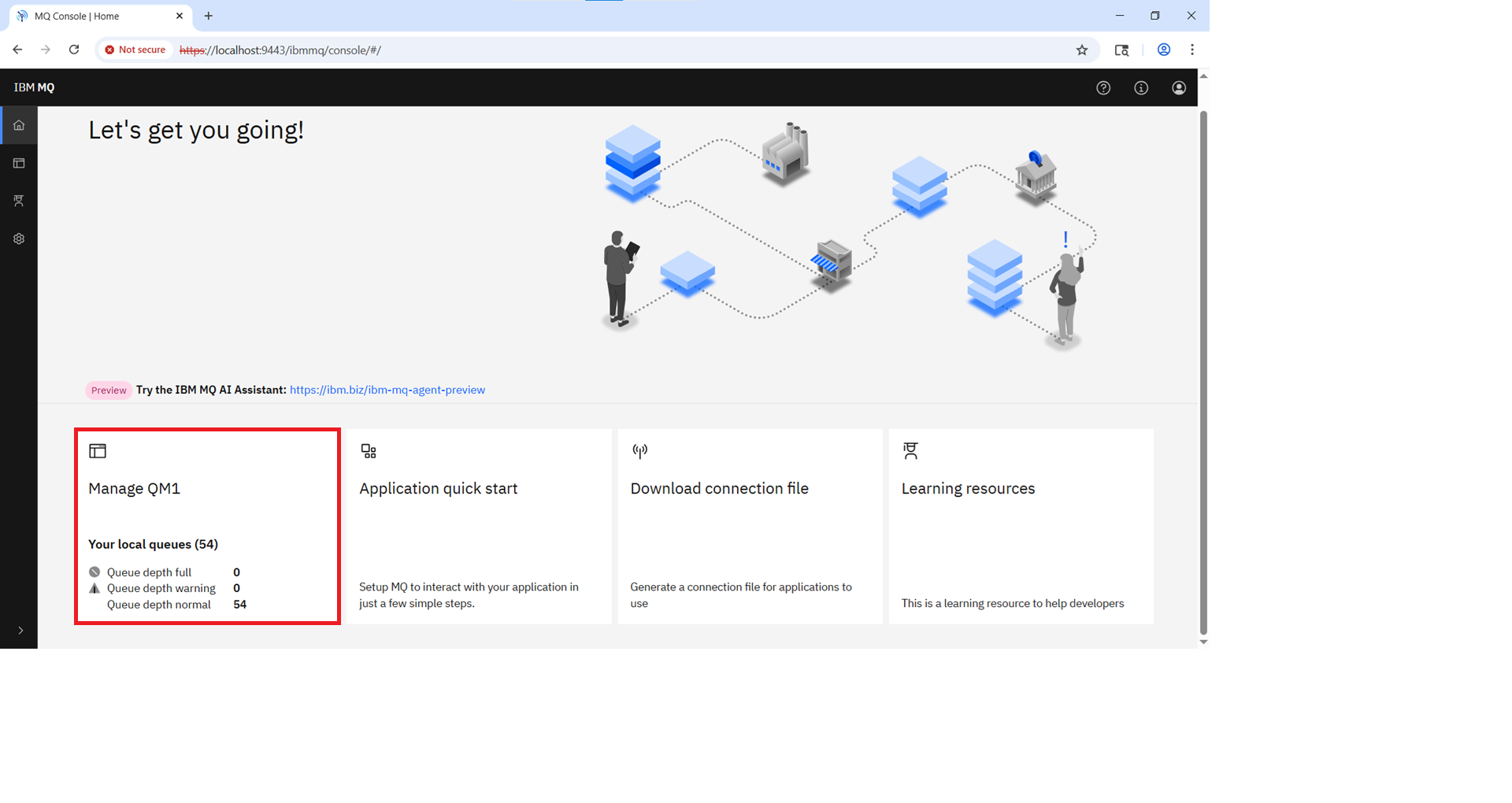Open the help question-mark icon
Screen dimensions: 1512x803
point(1103,88)
